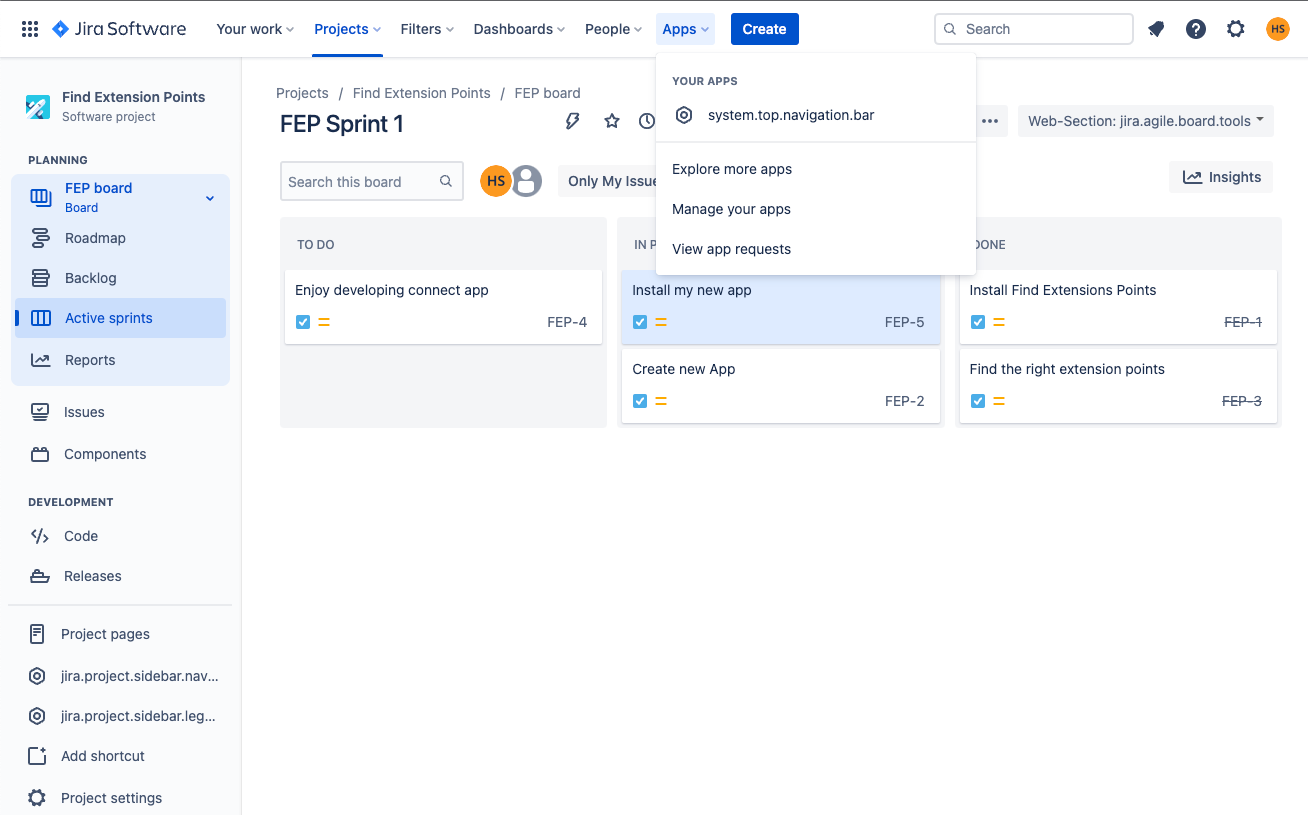Choose Explore more apps
1308x815 pixels.
coord(816,169)
